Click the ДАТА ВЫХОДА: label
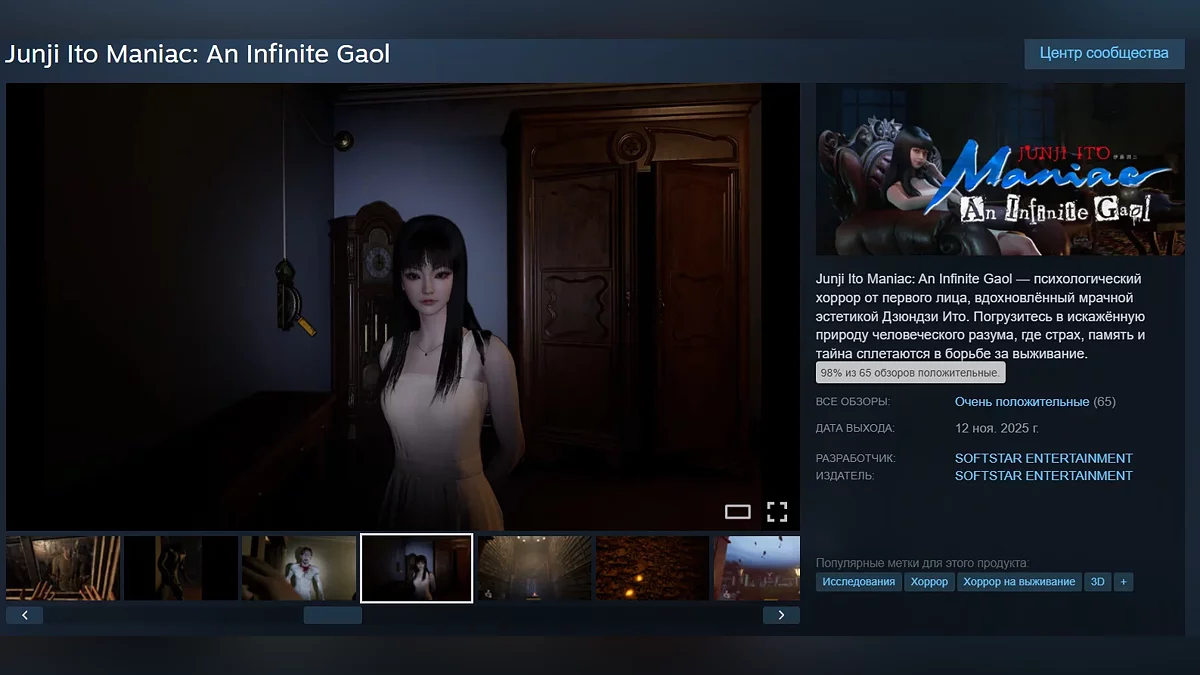This screenshot has height=675, width=1200. (x=855, y=428)
